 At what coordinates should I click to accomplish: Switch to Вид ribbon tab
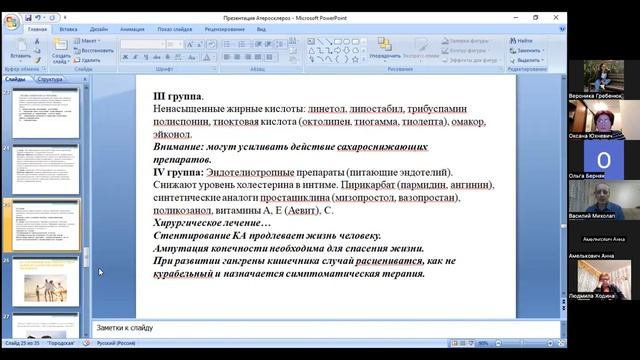coord(261,29)
